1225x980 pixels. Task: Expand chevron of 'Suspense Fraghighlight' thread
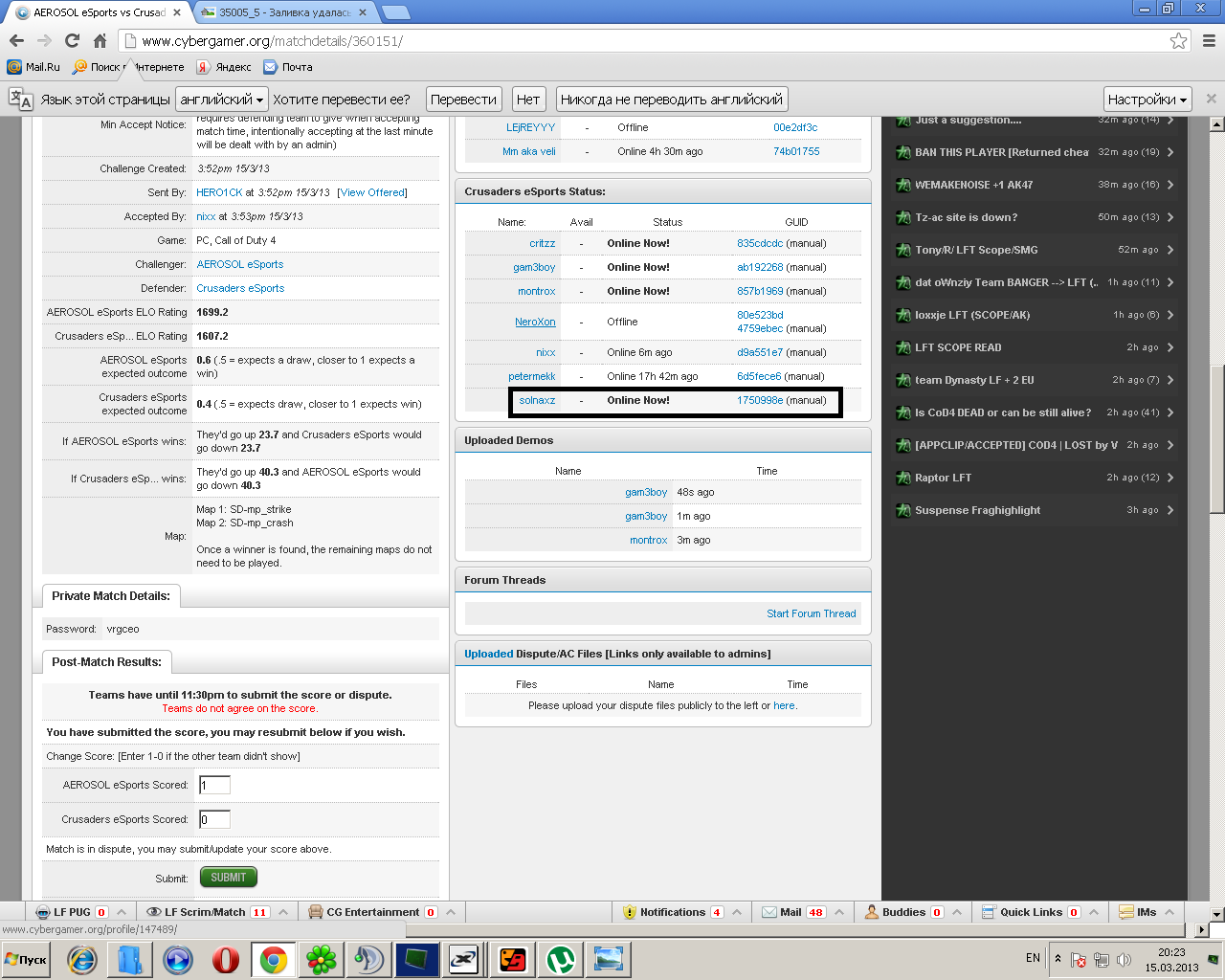click(1170, 510)
